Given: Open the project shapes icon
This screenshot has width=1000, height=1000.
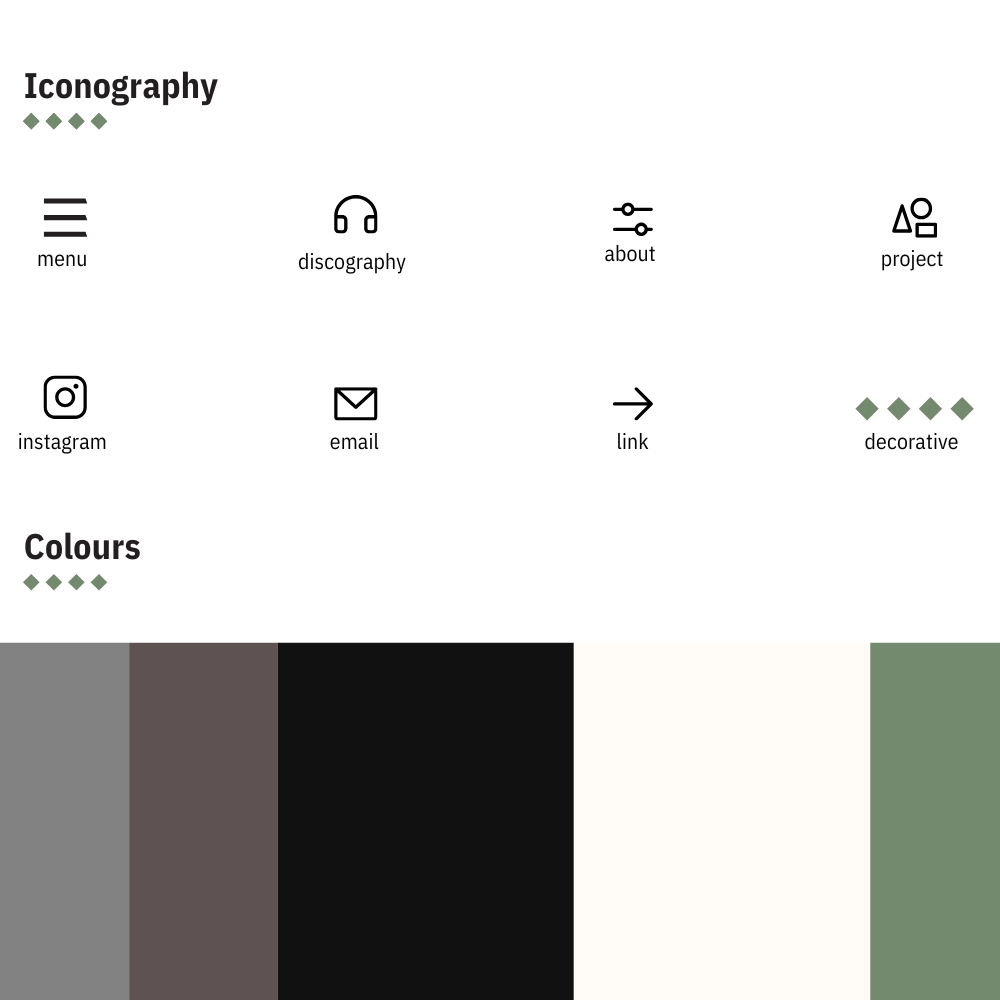Looking at the screenshot, I should click(915, 217).
